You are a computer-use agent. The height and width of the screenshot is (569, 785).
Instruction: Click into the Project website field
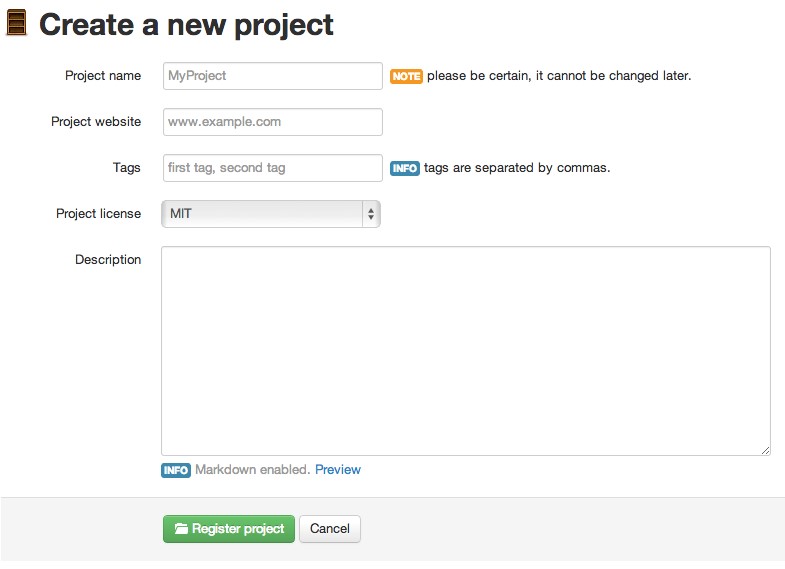click(x=272, y=122)
